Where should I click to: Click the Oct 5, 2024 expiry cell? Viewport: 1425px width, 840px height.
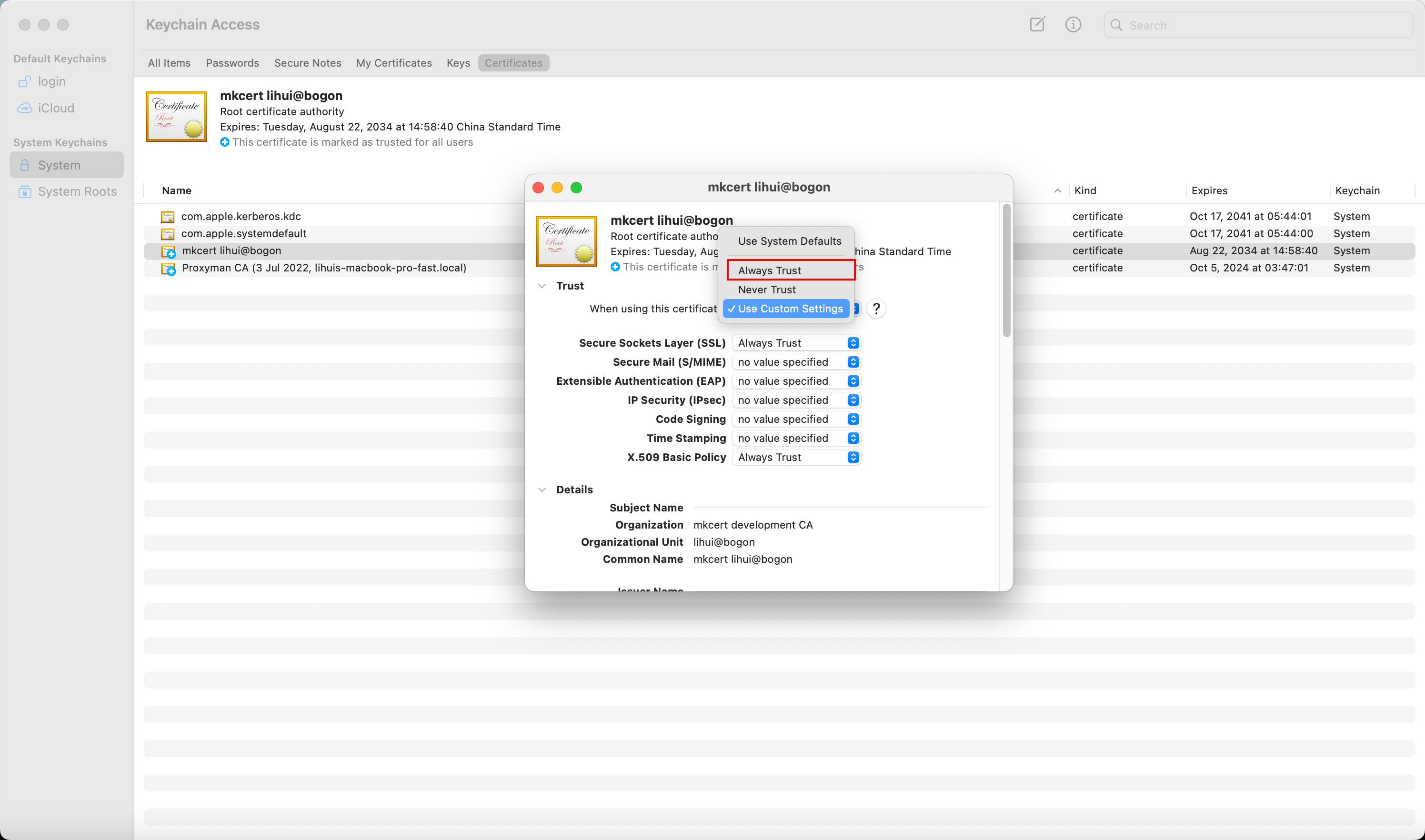1248,268
